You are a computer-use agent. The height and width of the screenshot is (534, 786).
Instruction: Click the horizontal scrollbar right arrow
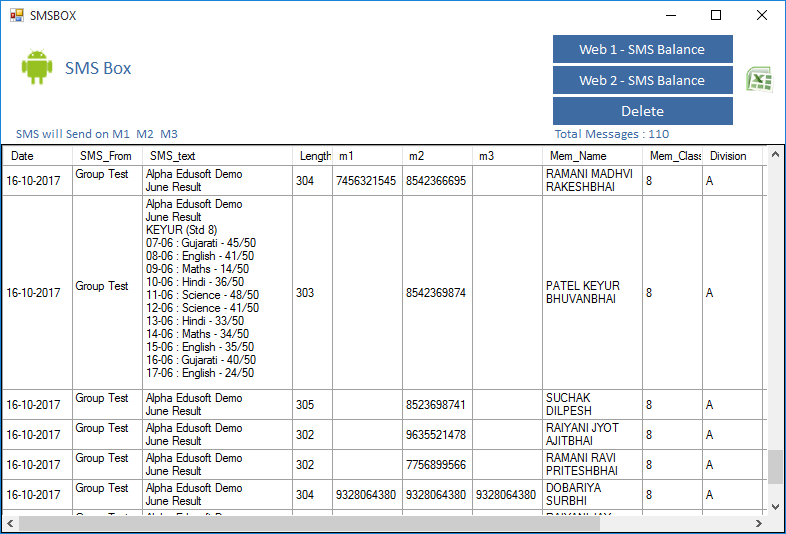click(759, 524)
